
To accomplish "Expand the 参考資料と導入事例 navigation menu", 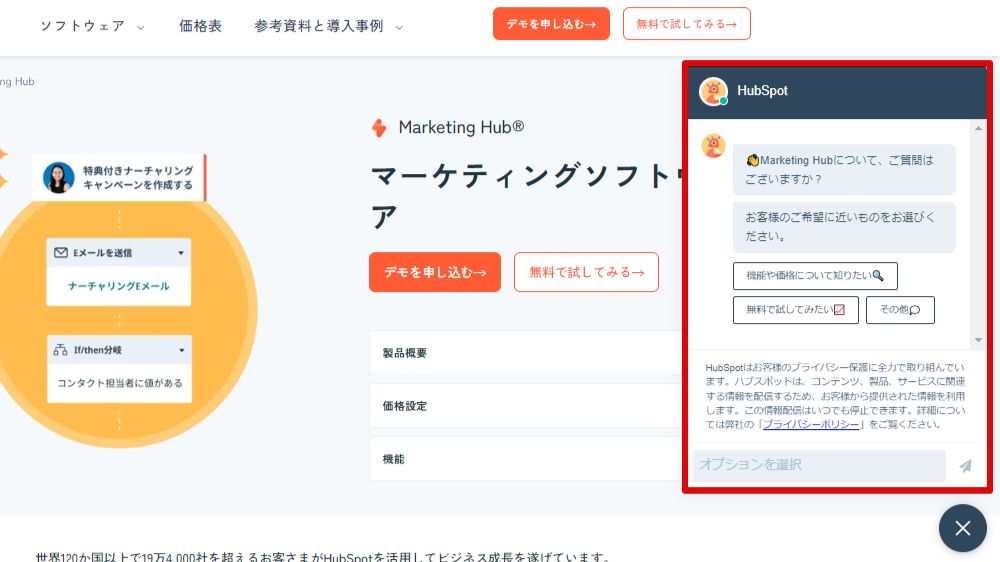I will 328,26.
